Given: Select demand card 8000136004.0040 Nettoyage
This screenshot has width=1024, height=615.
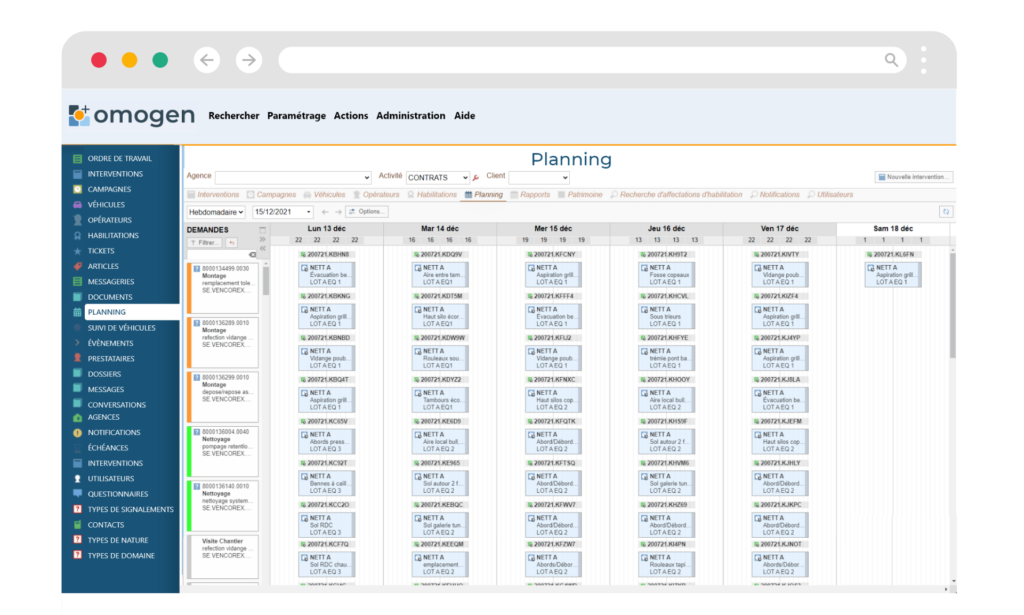Looking at the screenshot, I should pos(223,451).
